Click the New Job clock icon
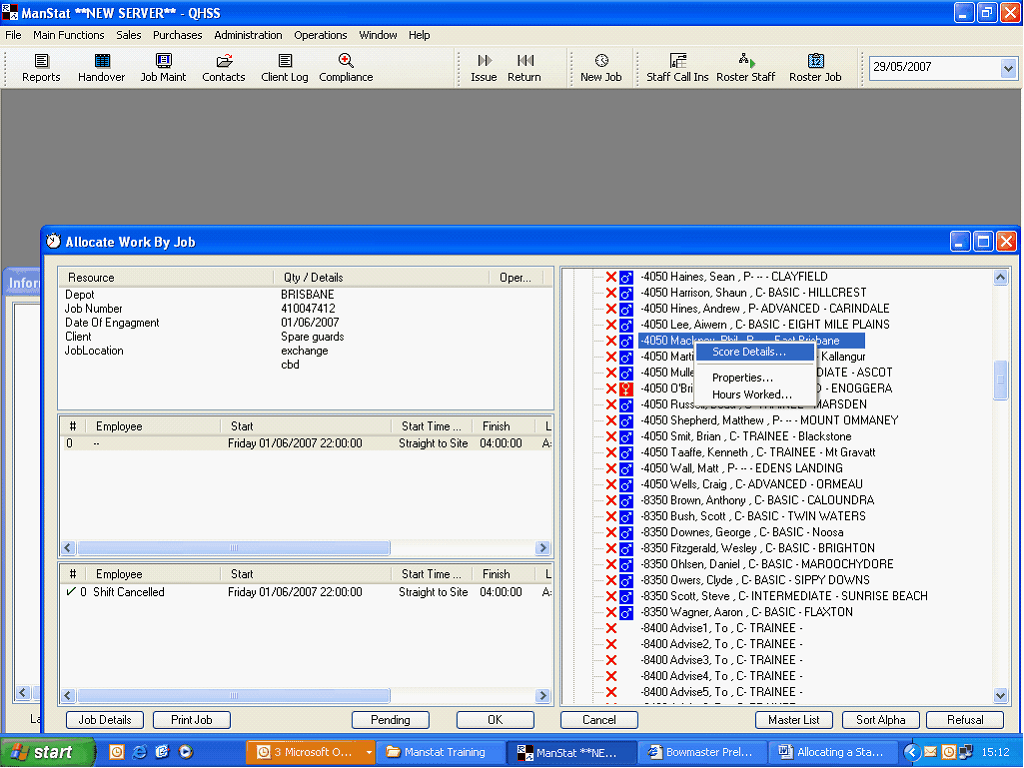 601,62
